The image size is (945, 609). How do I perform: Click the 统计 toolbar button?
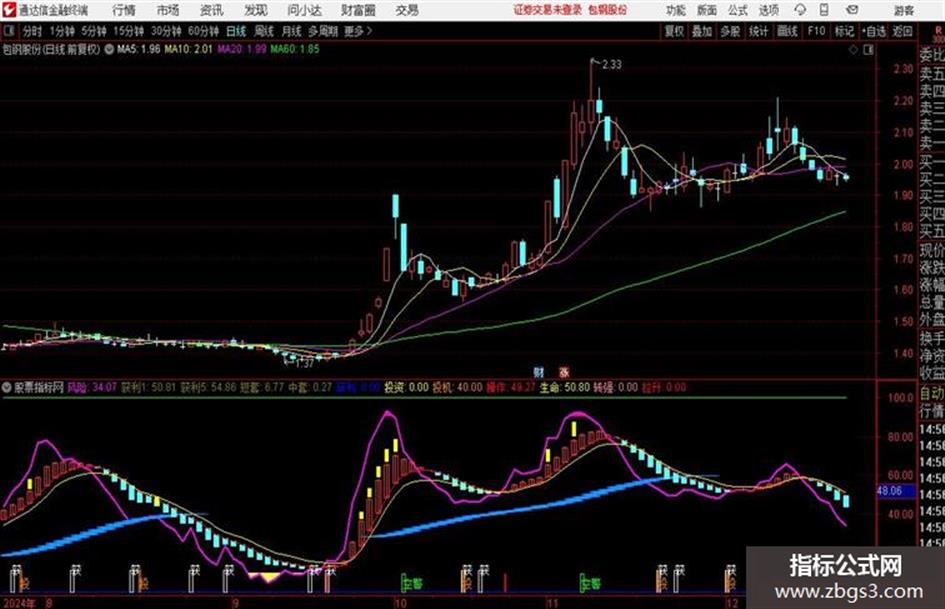(759, 31)
